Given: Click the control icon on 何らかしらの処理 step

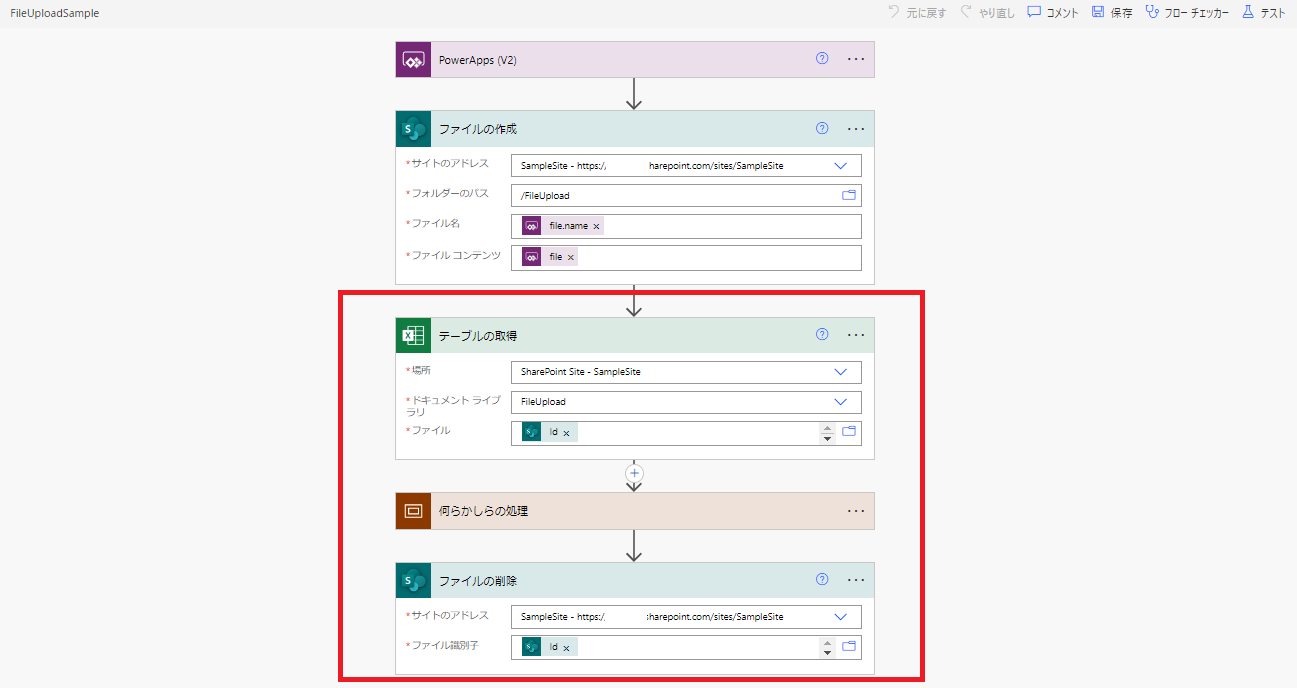Looking at the screenshot, I should click(x=412, y=511).
